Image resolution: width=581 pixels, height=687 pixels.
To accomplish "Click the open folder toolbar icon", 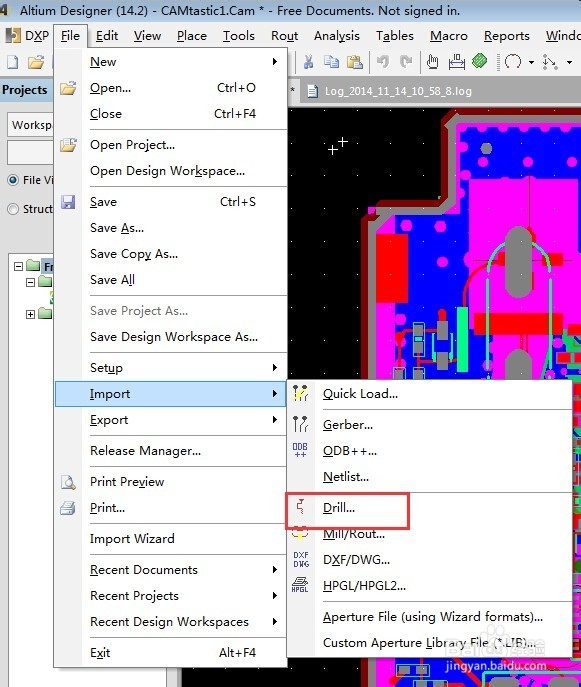I will [x=36, y=62].
